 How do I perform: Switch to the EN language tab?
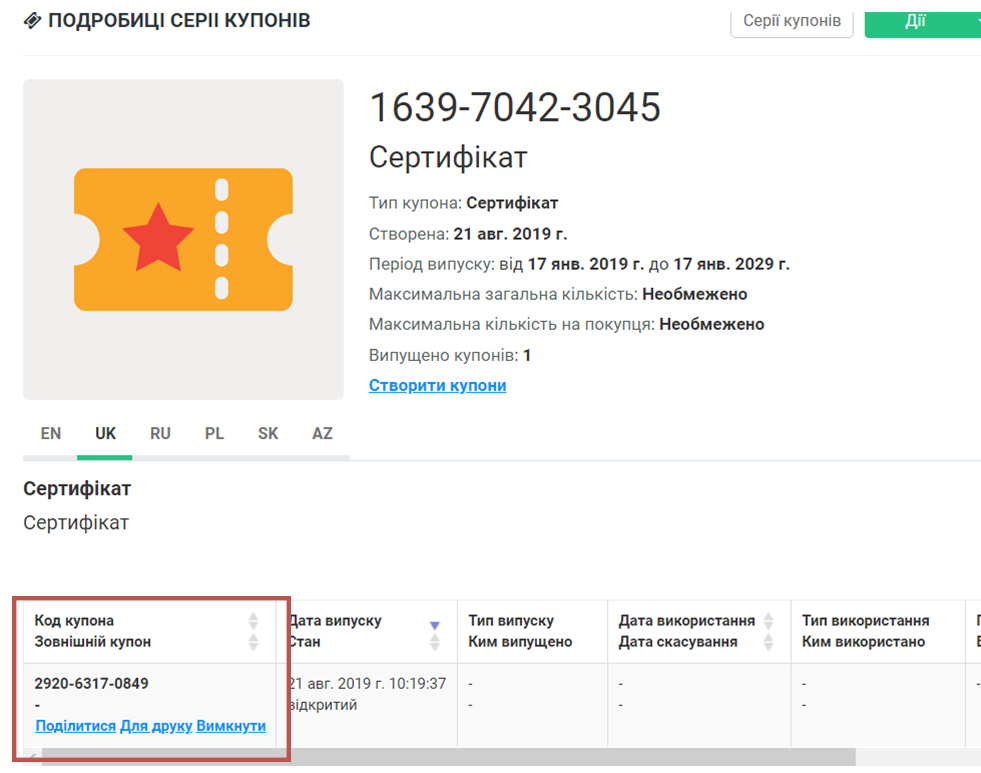(x=50, y=434)
